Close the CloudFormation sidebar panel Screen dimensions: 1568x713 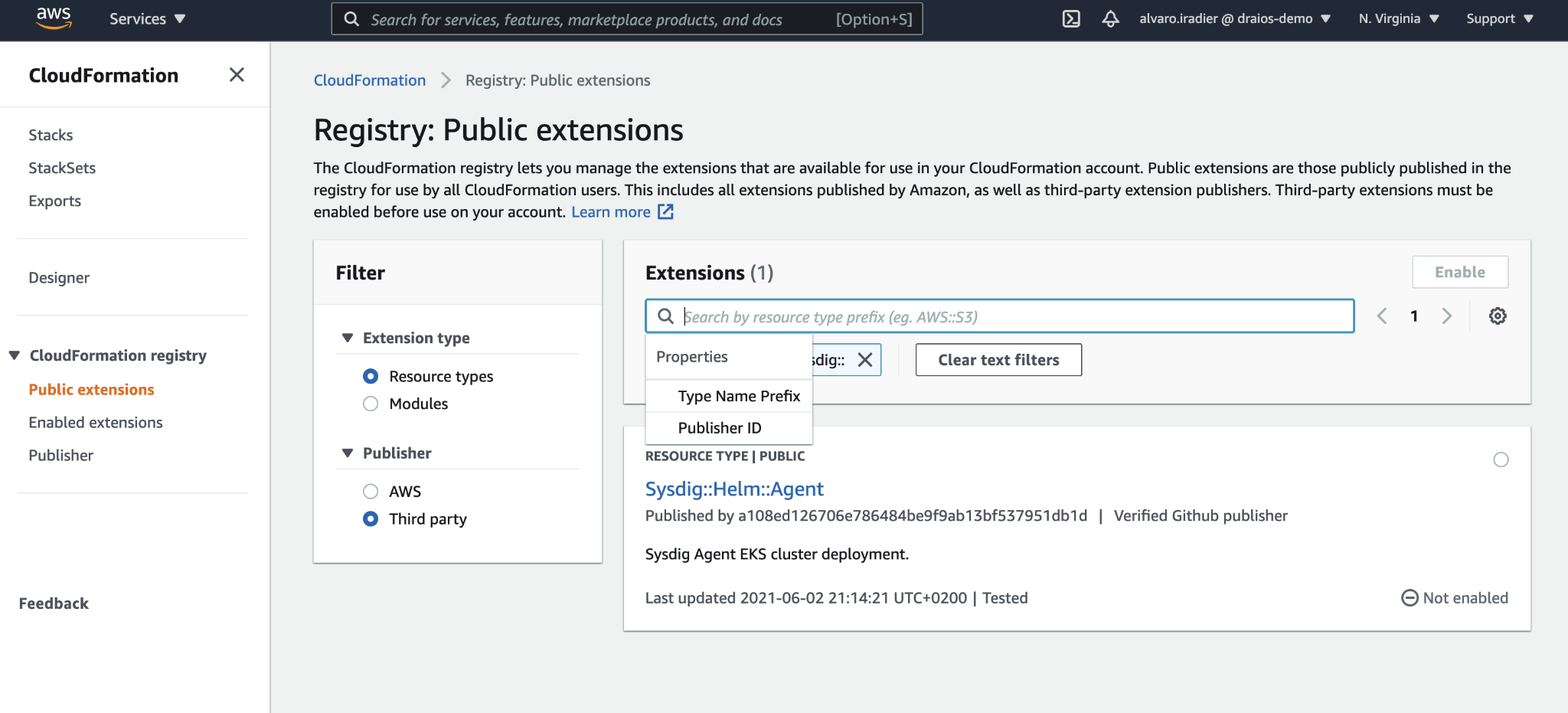click(237, 74)
